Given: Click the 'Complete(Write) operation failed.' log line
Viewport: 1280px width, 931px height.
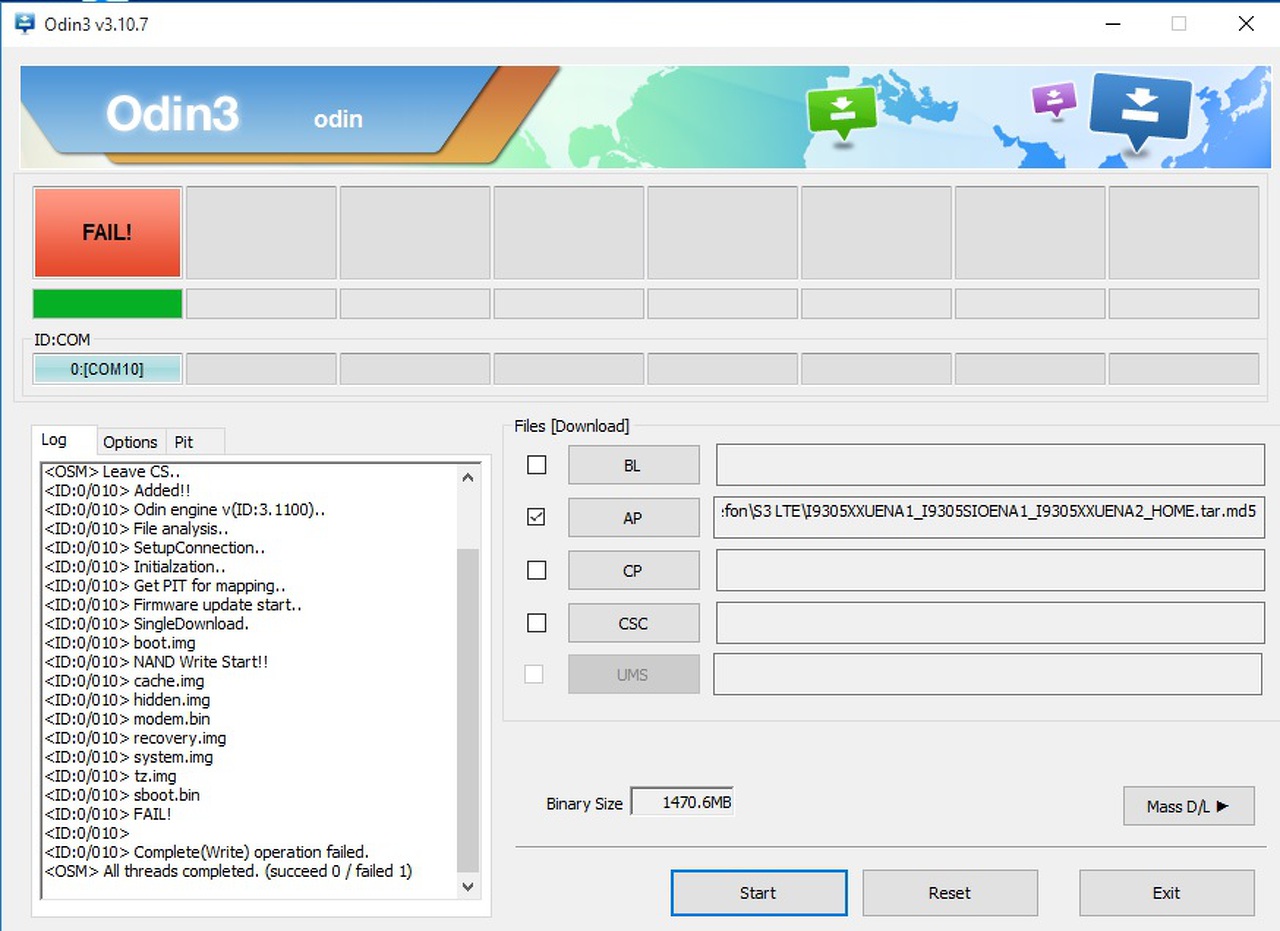Looking at the screenshot, I should pyautogui.click(x=207, y=852).
